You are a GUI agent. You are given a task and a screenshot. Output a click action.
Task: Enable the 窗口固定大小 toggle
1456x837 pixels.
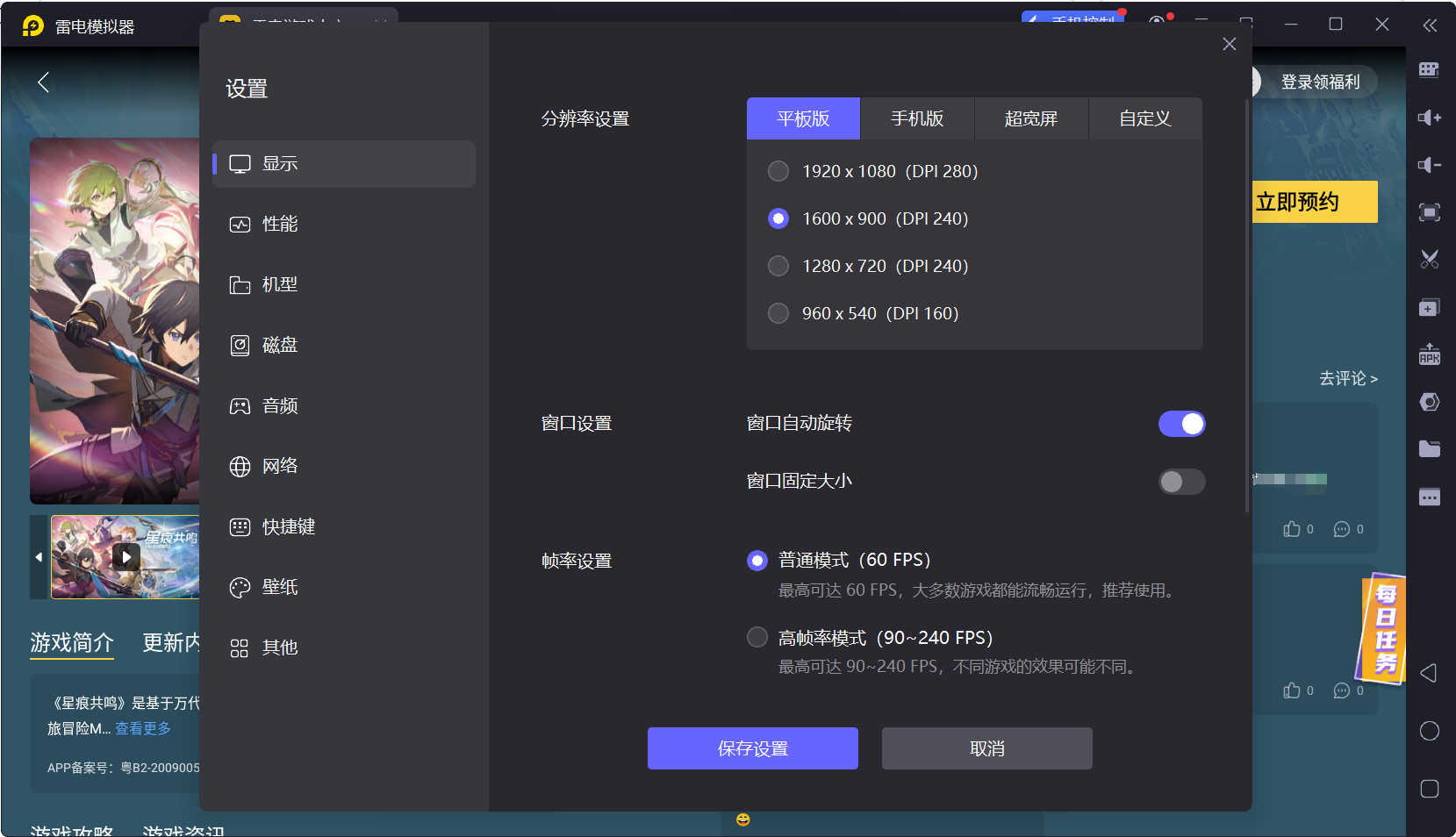(1181, 482)
